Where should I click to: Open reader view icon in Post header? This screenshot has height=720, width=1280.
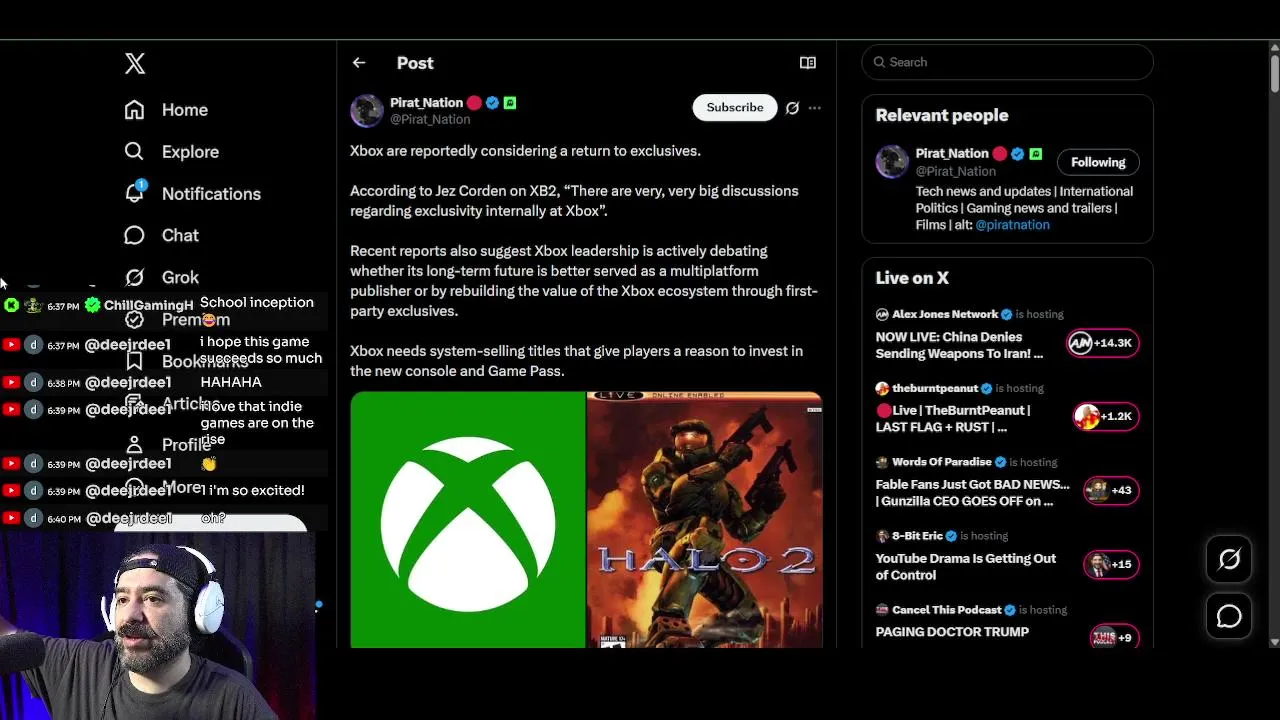808,63
